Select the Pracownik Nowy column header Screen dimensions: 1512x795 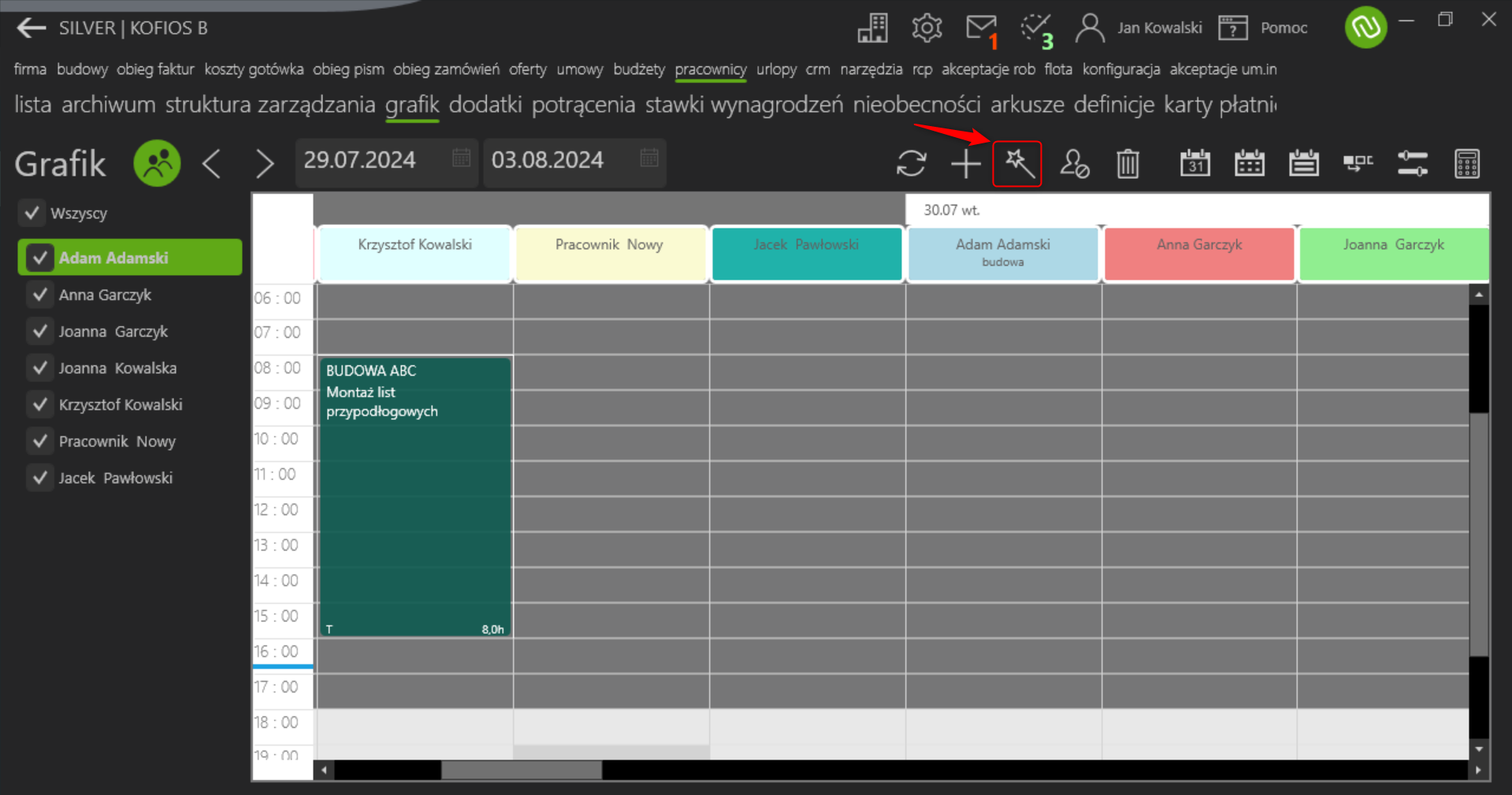click(x=610, y=254)
